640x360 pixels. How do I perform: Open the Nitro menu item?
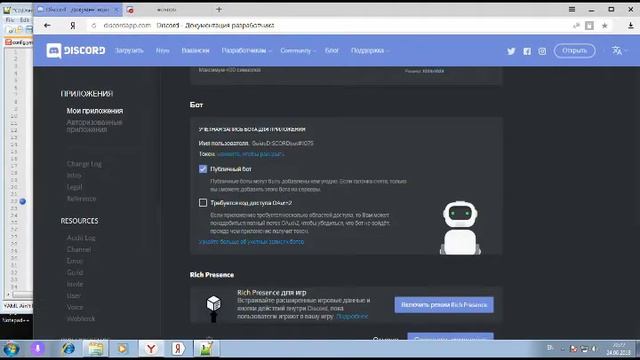pyautogui.click(x=162, y=51)
